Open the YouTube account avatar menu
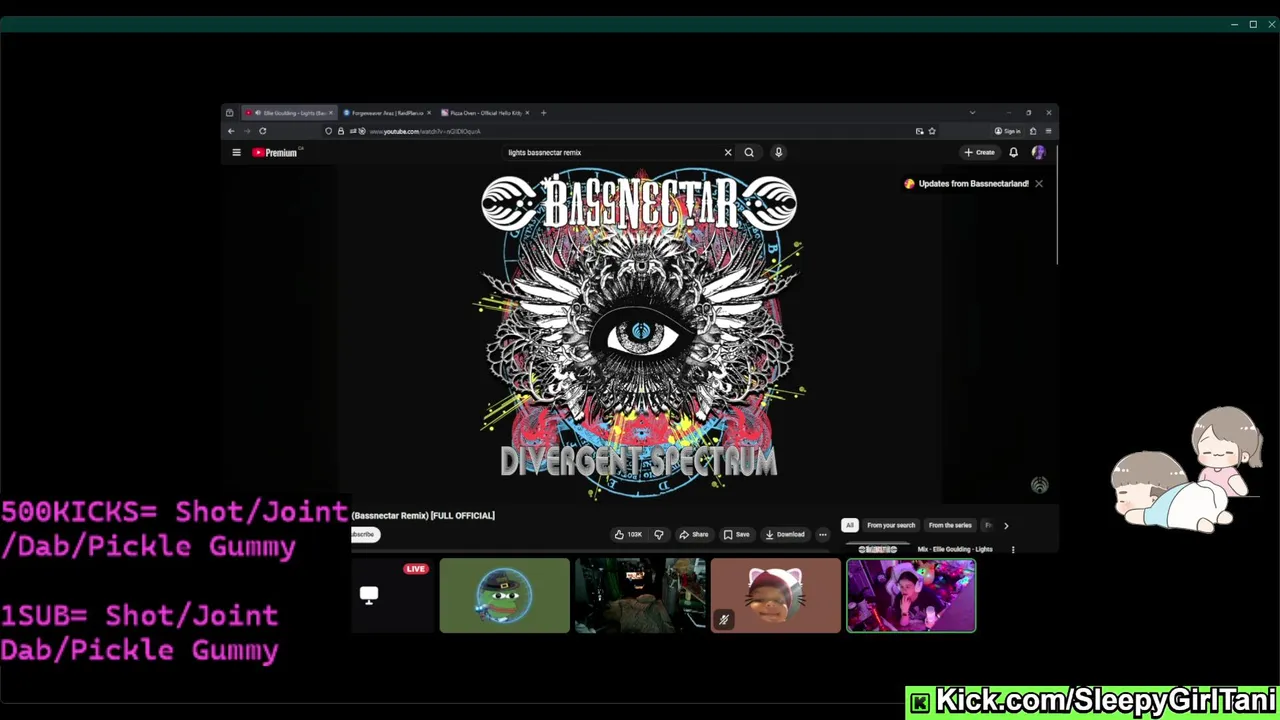The height and width of the screenshot is (720, 1280). pyautogui.click(x=1038, y=152)
